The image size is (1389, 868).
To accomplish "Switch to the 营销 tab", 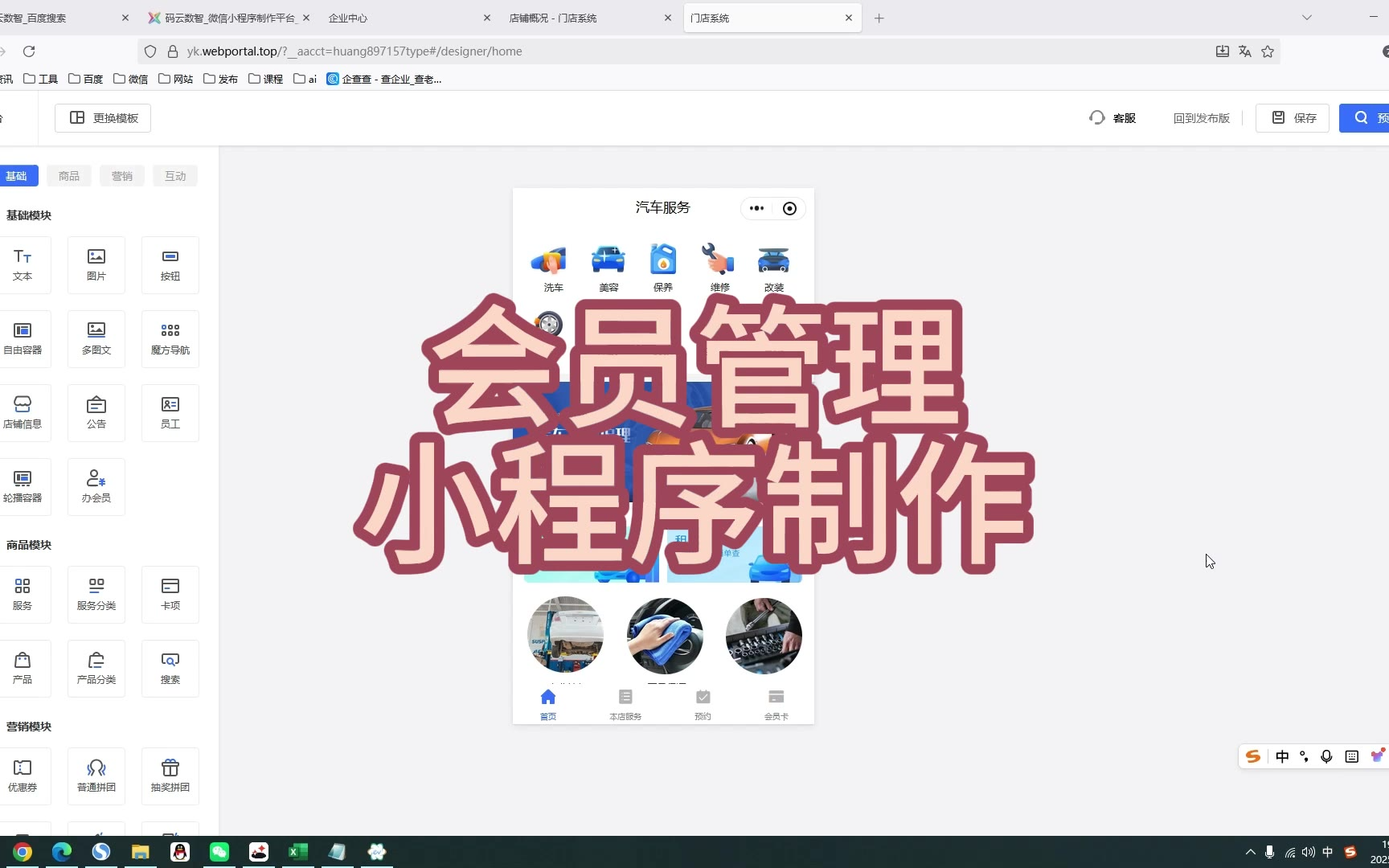I will pyautogui.click(x=122, y=176).
